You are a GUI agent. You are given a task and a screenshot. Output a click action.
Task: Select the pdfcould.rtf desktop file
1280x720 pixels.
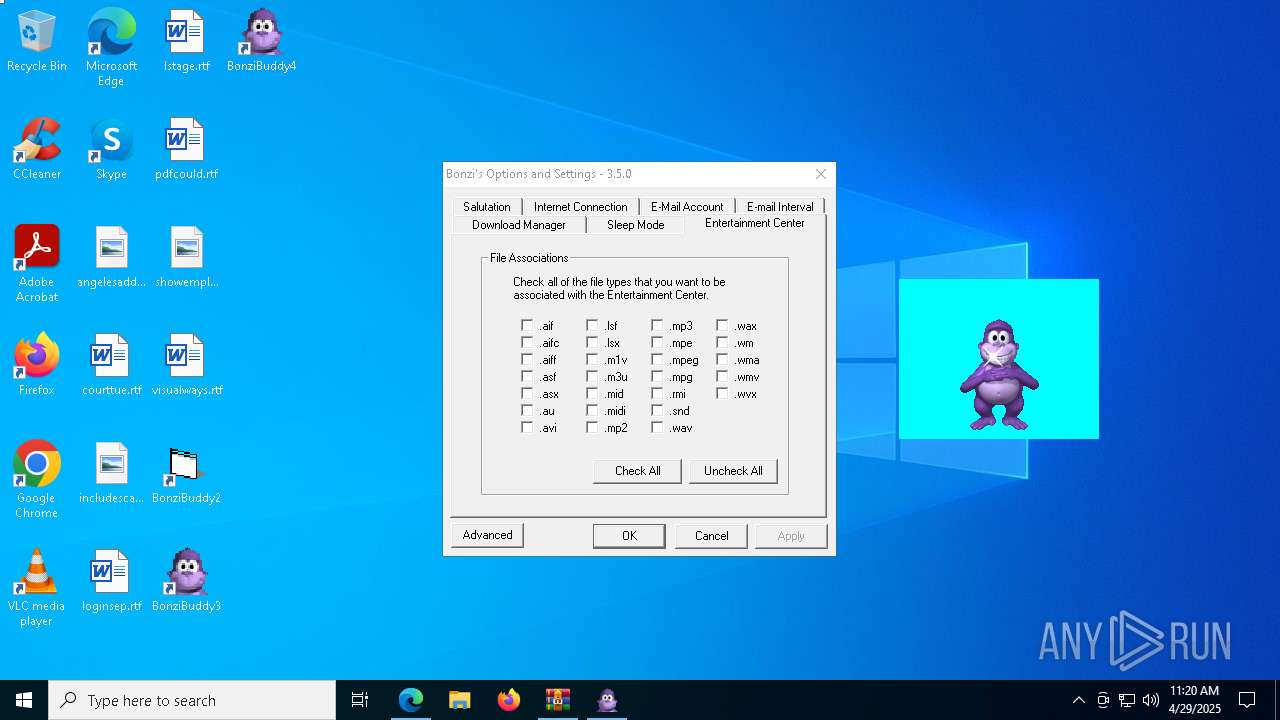click(x=186, y=150)
